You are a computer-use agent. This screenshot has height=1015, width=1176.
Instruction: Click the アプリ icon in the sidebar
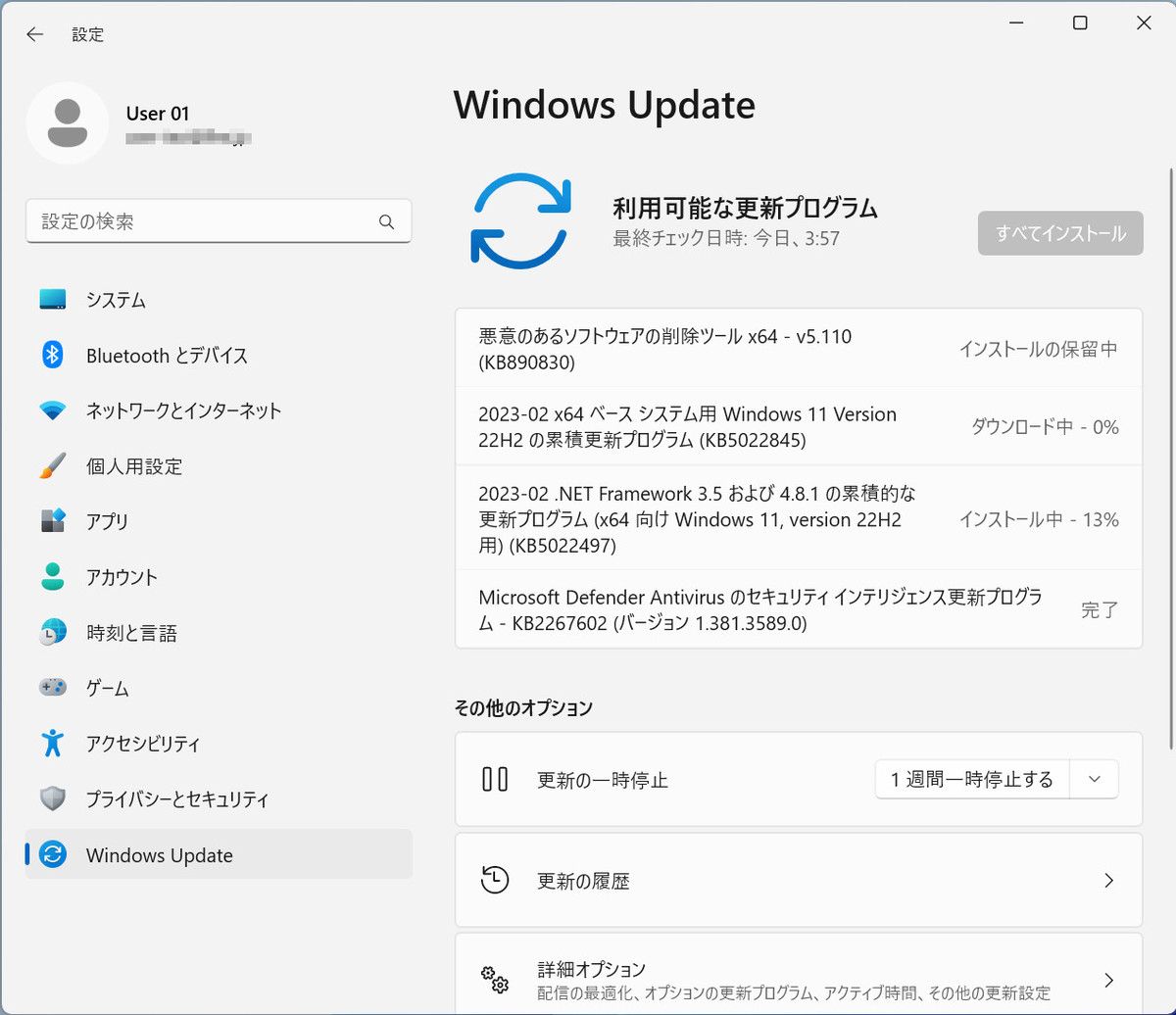pyautogui.click(x=53, y=521)
